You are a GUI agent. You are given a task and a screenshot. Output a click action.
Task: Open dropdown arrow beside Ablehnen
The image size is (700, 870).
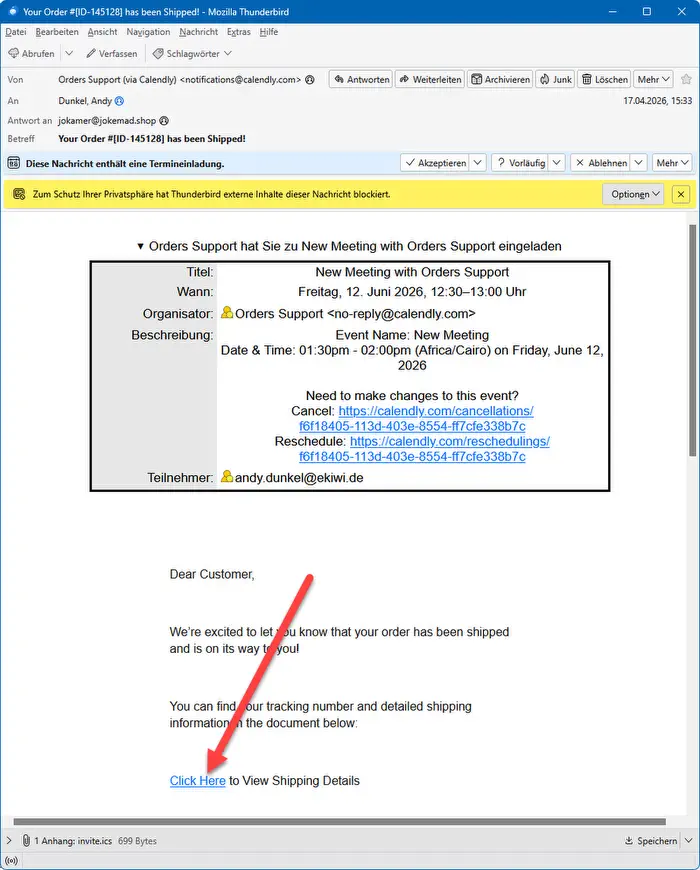point(638,163)
